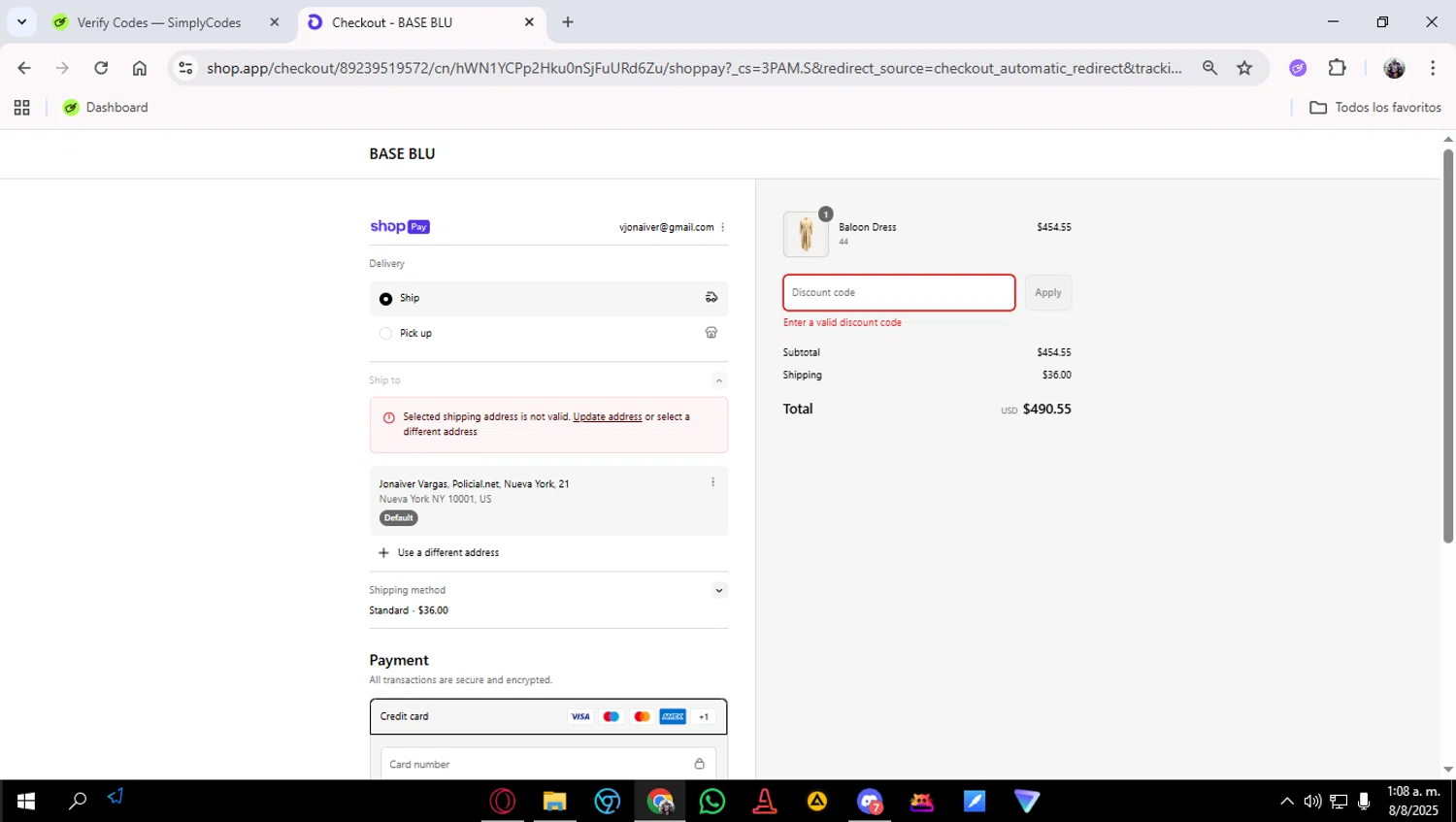The height and width of the screenshot is (822, 1456).
Task: Select the Ship delivery radio button
Action: pos(385,299)
